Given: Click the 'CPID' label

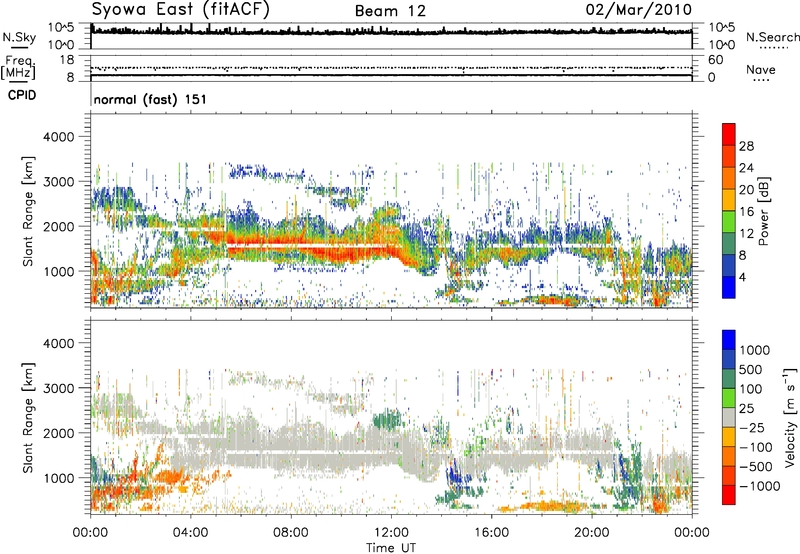Looking at the screenshot, I should pos(22,95).
